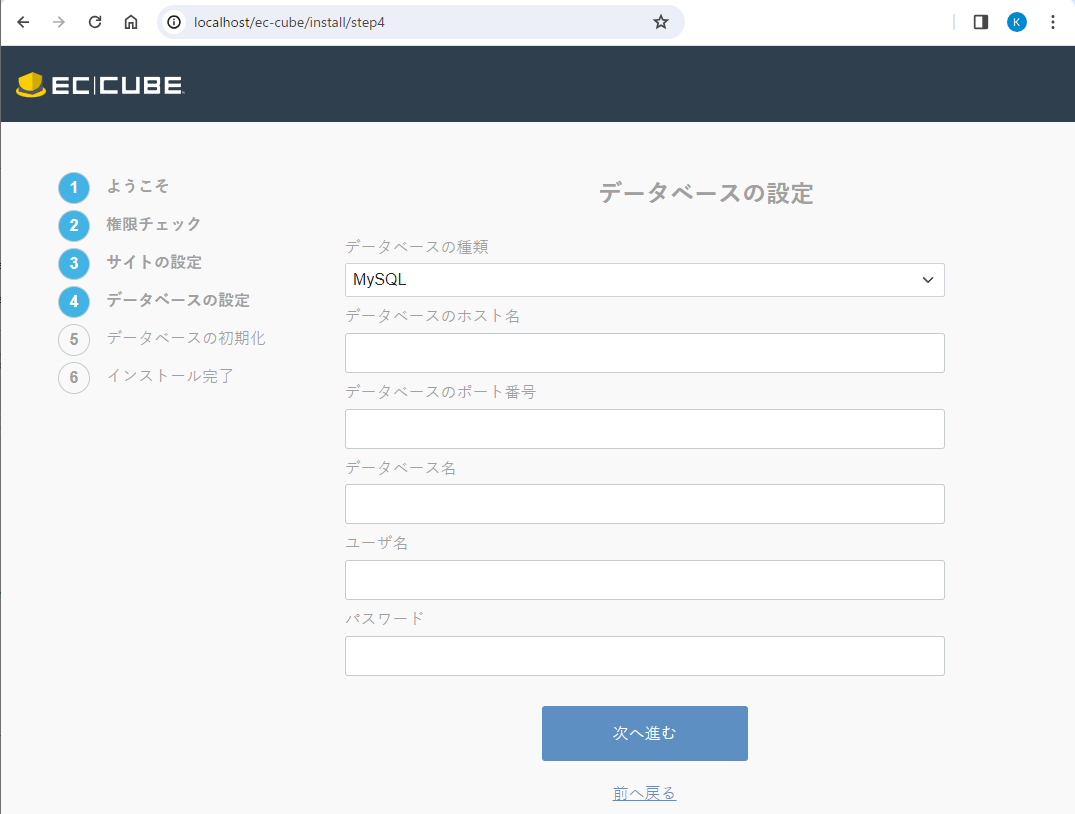Screen dimensions: 1075x814
Task: Reload the current page
Action: click(95, 22)
